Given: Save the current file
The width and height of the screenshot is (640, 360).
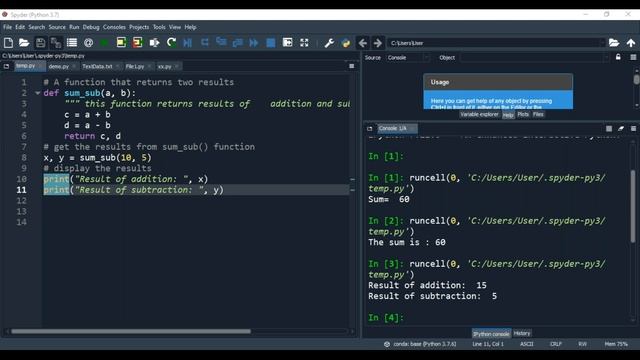Looking at the screenshot, I should 40,42.
